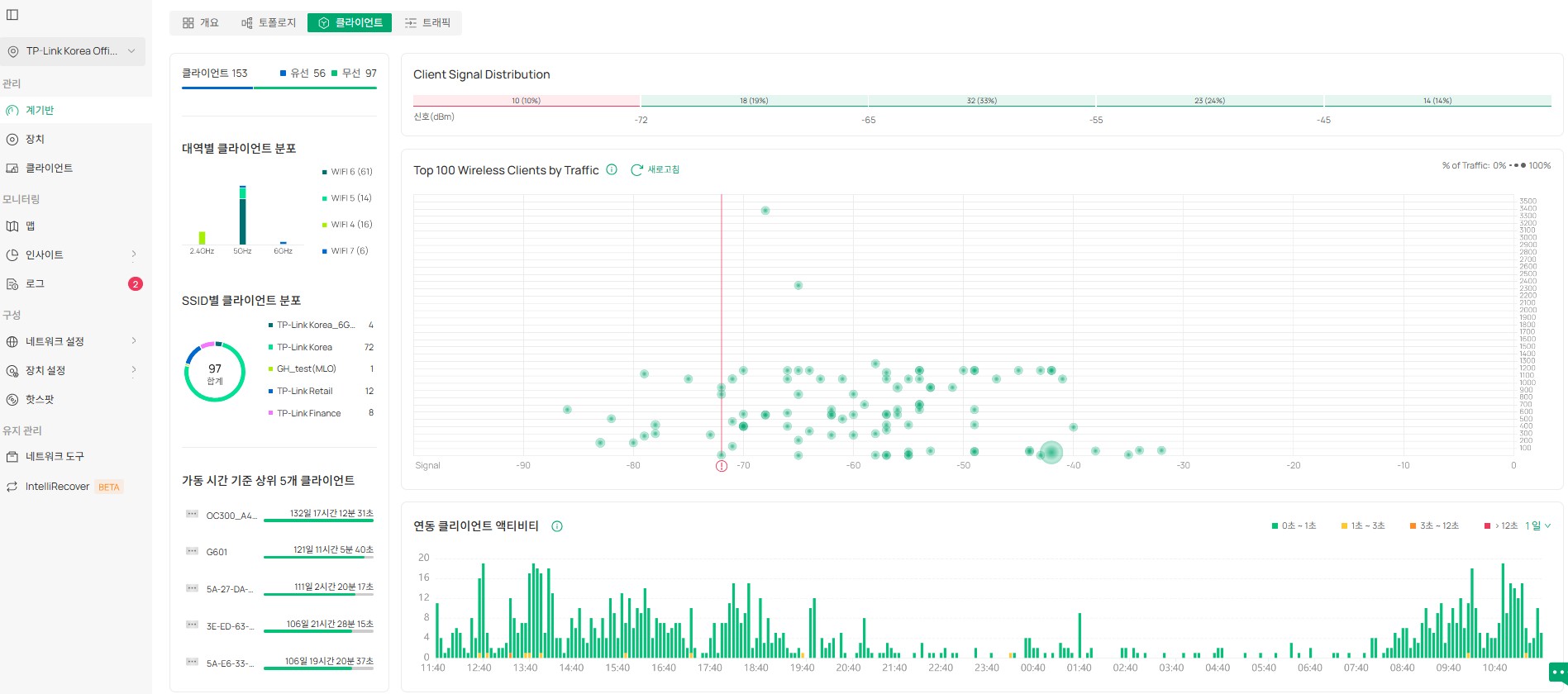Screen dimensions: 1568x694
Task: Click the 32 (33%) signal distribution segment
Action: click(981, 101)
